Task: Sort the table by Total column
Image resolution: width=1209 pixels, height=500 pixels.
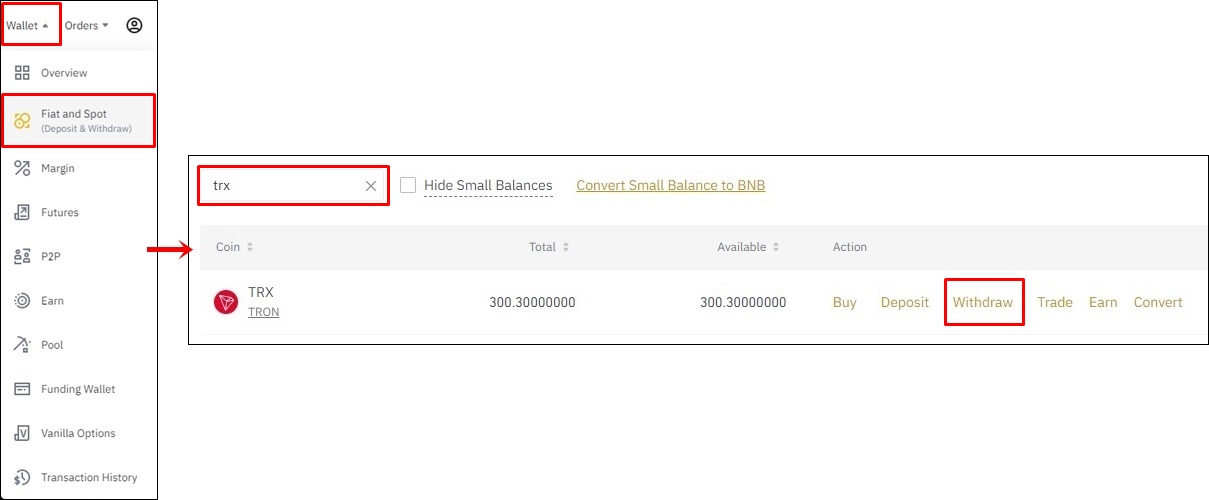Action: [549, 247]
